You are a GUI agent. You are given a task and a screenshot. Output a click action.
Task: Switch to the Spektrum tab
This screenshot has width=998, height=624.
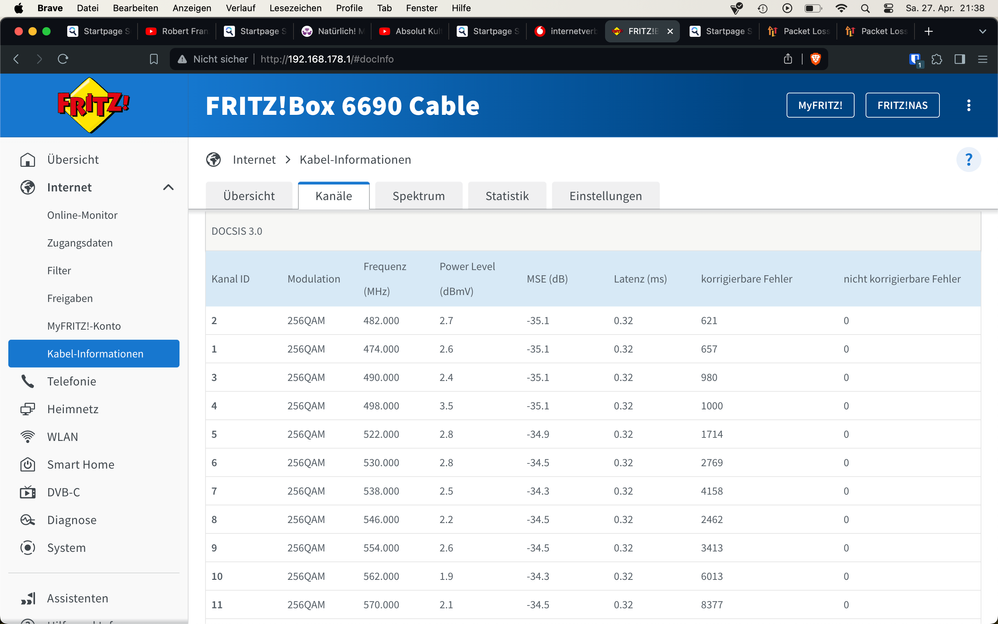tap(418, 195)
